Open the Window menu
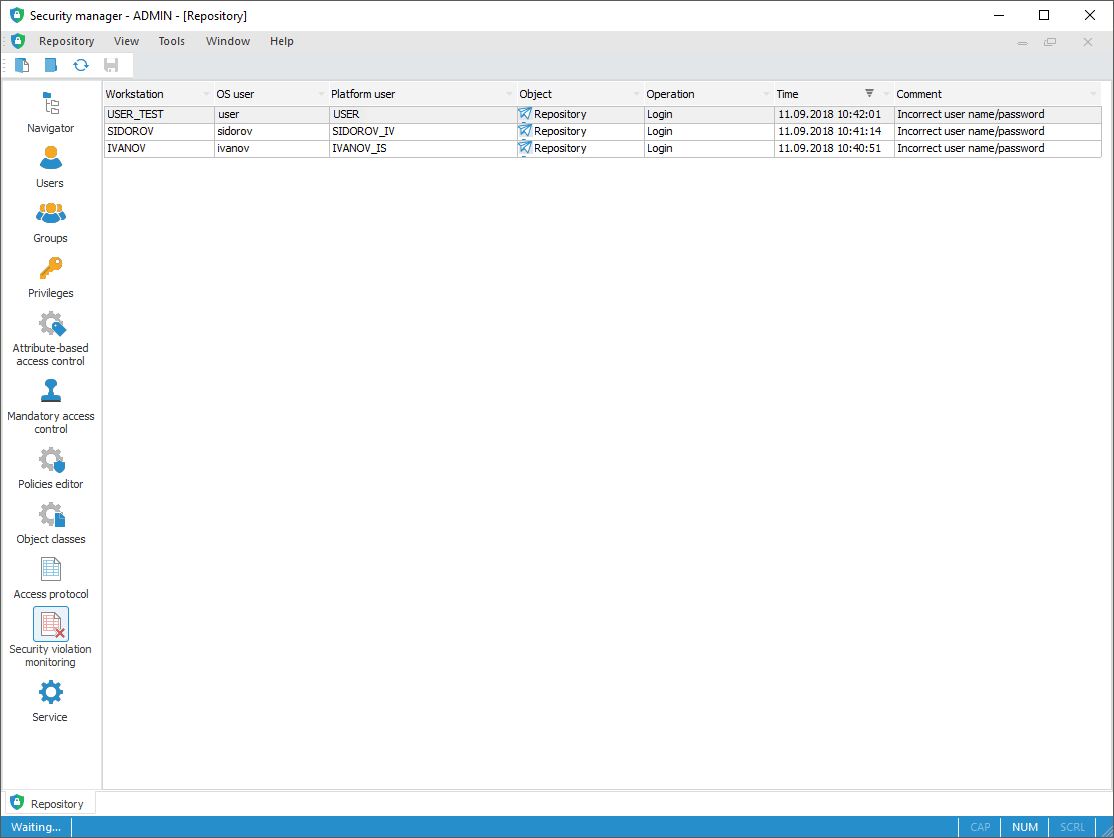This screenshot has width=1114, height=838. click(228, 41)
